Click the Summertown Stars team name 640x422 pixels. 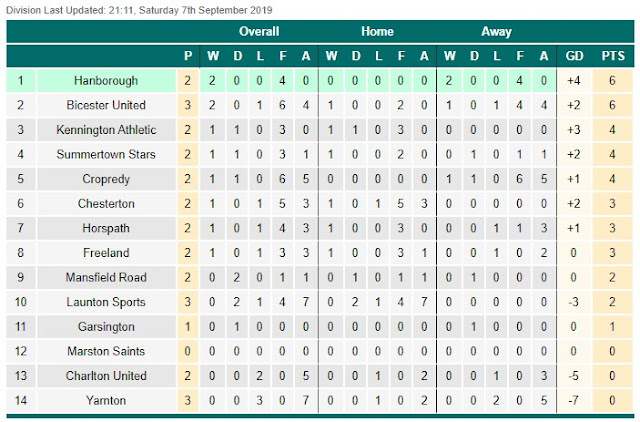pos(106,154)
